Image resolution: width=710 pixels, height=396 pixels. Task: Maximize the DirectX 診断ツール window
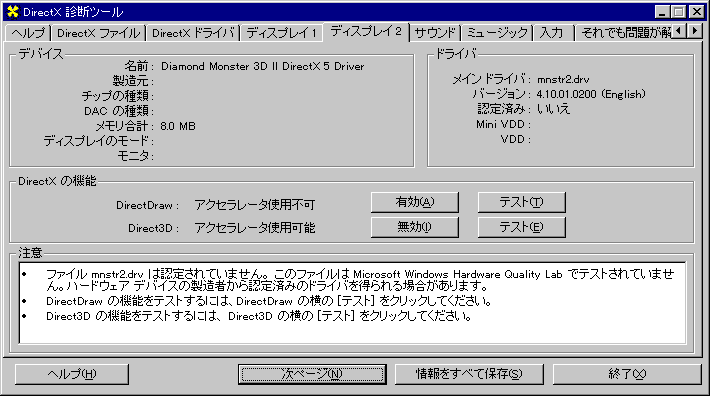[x=678, y=12]
